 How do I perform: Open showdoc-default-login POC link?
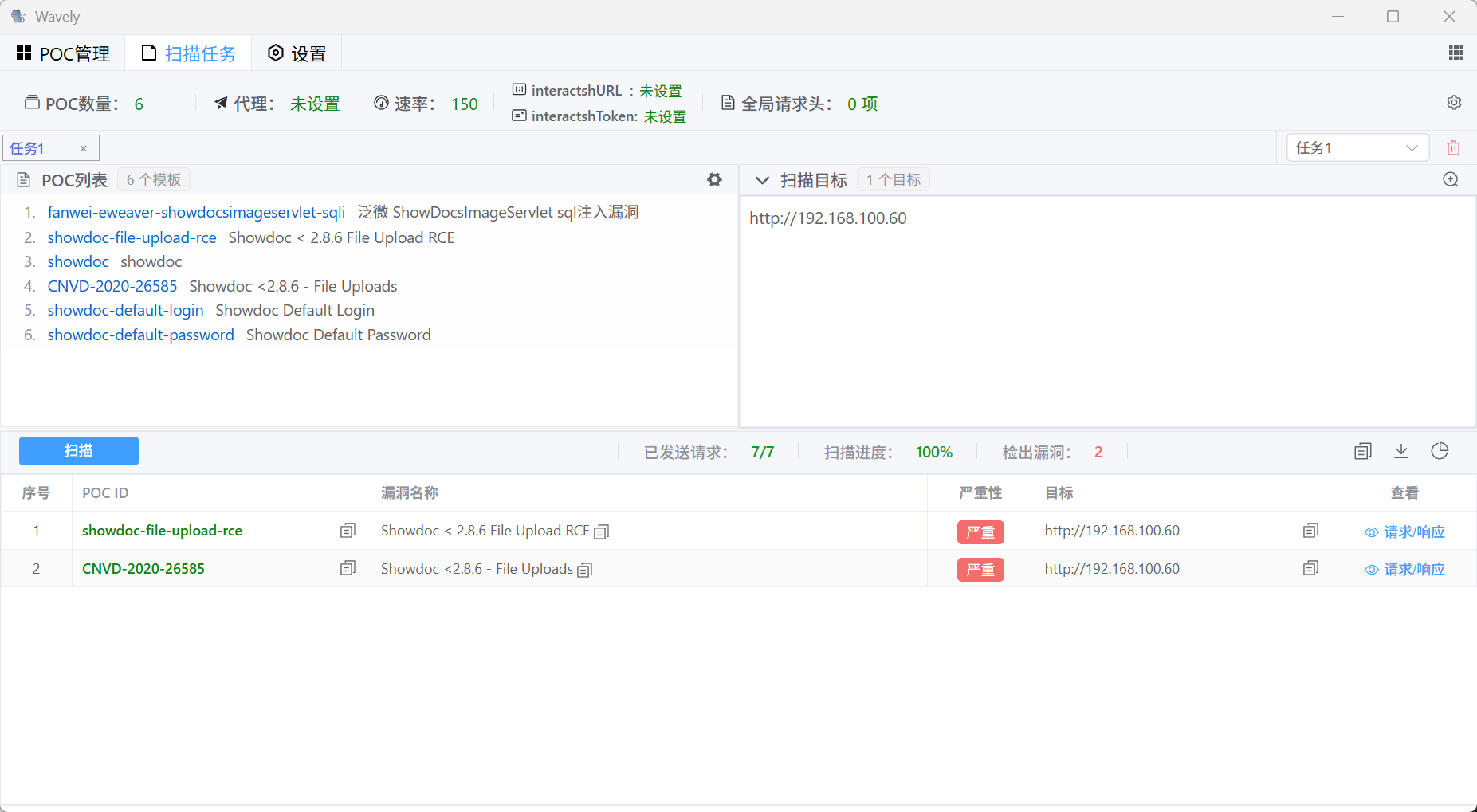(x=125, y=310)
